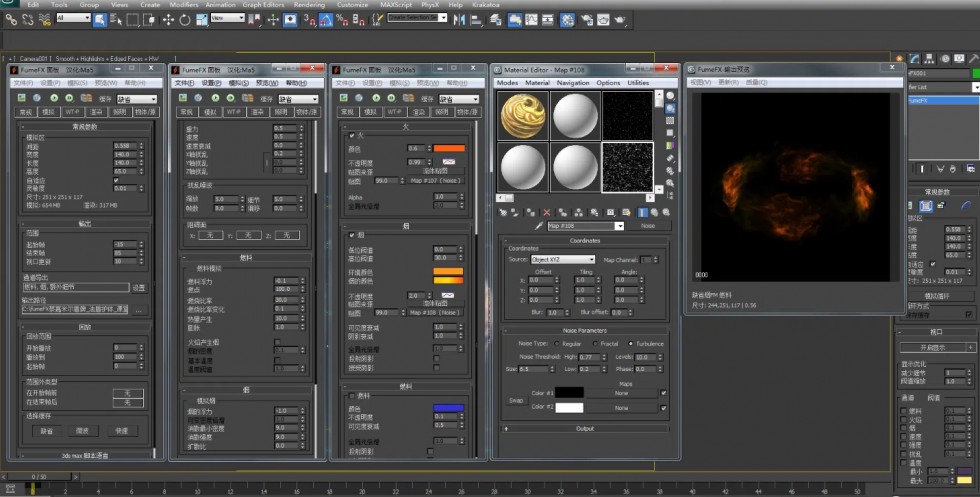Screen dimensions: 980x497
Task: Click the Video Color Check icon
Action: pyautogui.click(x=670, y=146)
